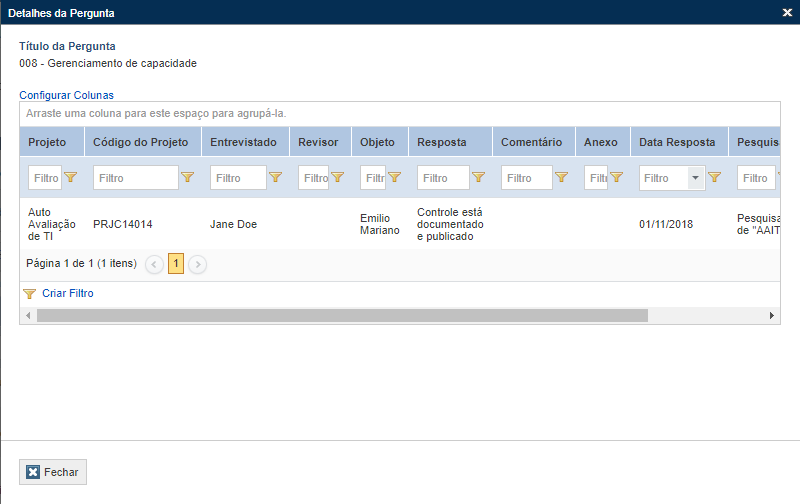Focus the Resposta filter input
The height and width of the screenshot is (504, 800).
click(x=443, y=178)
